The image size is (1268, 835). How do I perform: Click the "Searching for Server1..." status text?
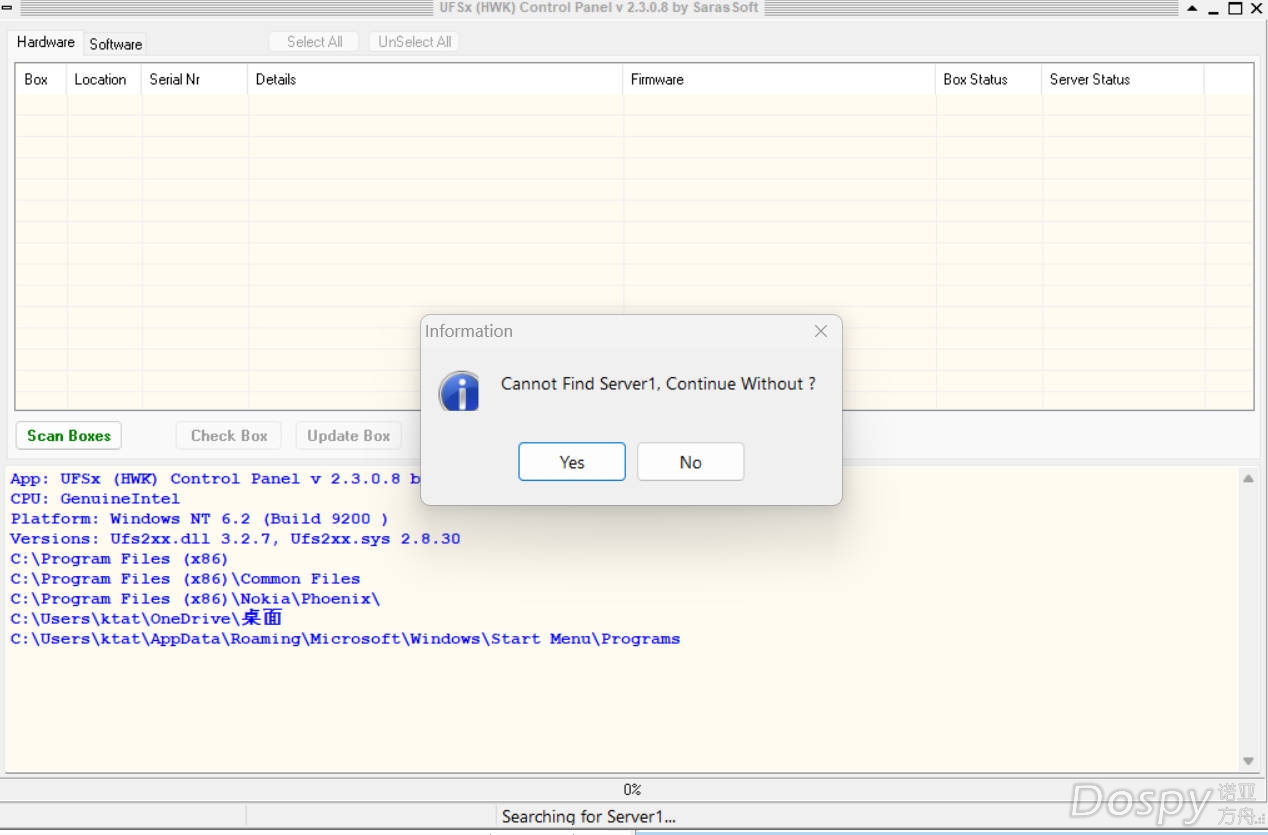click(589, 817)
